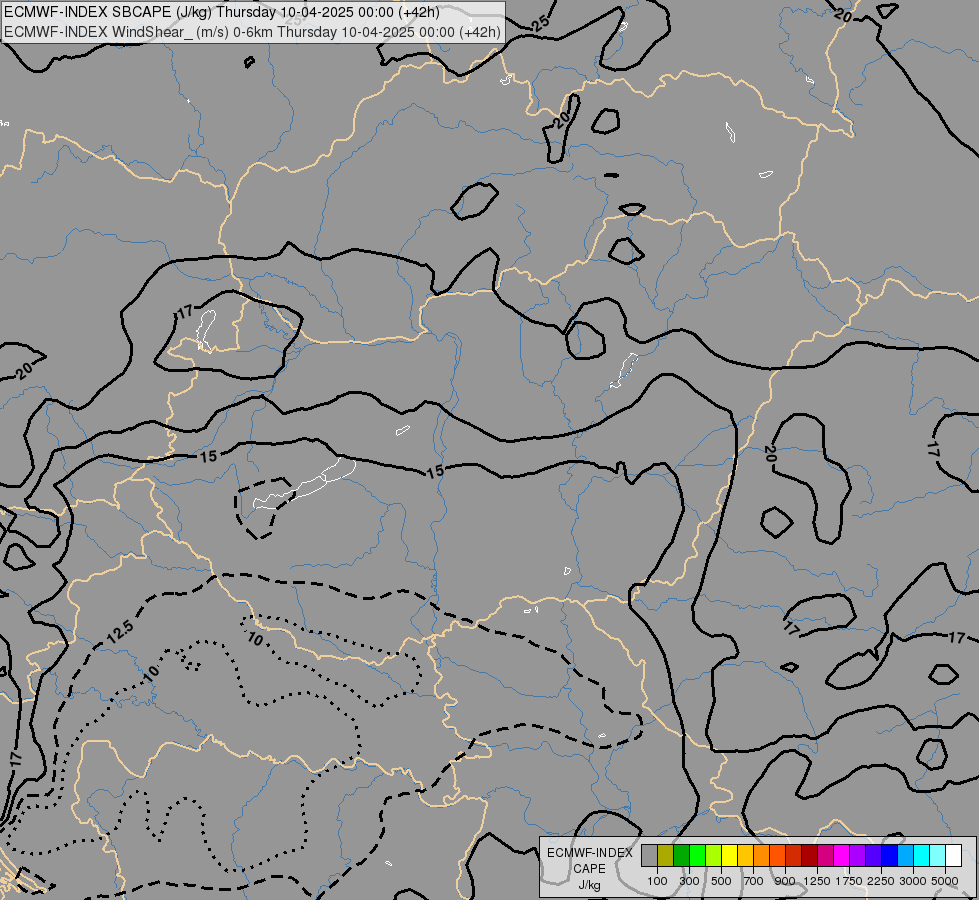Click the ECMWF-INDEX legend heading
The height and width of the screenshot is (900, 979).
point(590,853)
